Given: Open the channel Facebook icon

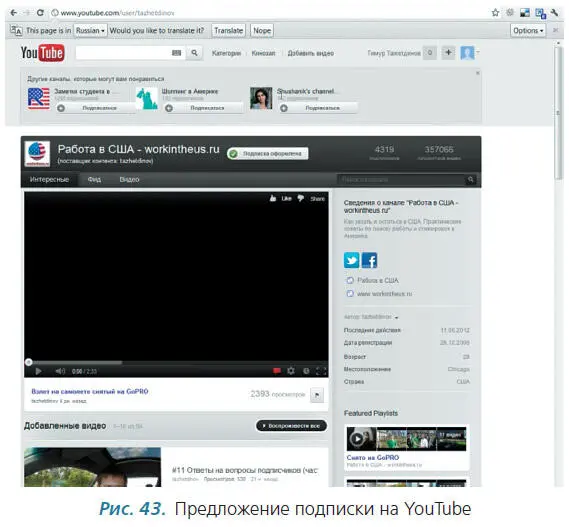Looking at the screenshot, I should (370, 260).
